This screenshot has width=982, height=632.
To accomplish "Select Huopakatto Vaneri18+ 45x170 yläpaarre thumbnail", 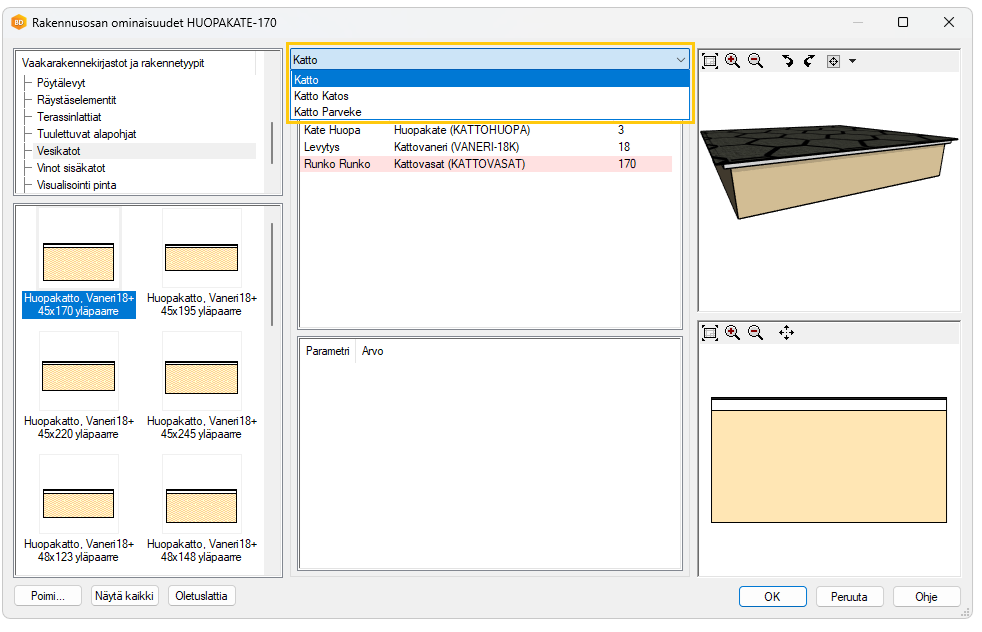I will pos(78,264).
